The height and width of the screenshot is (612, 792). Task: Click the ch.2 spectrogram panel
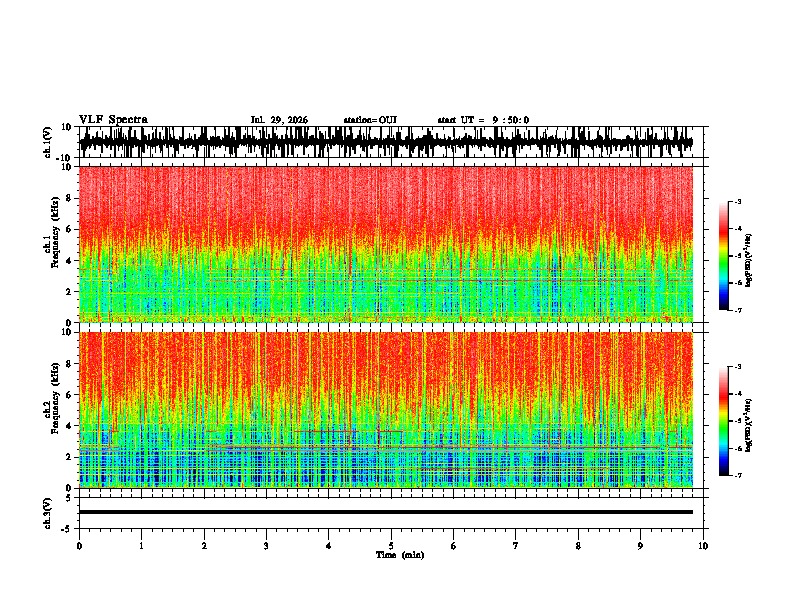(x=386, y=410)
